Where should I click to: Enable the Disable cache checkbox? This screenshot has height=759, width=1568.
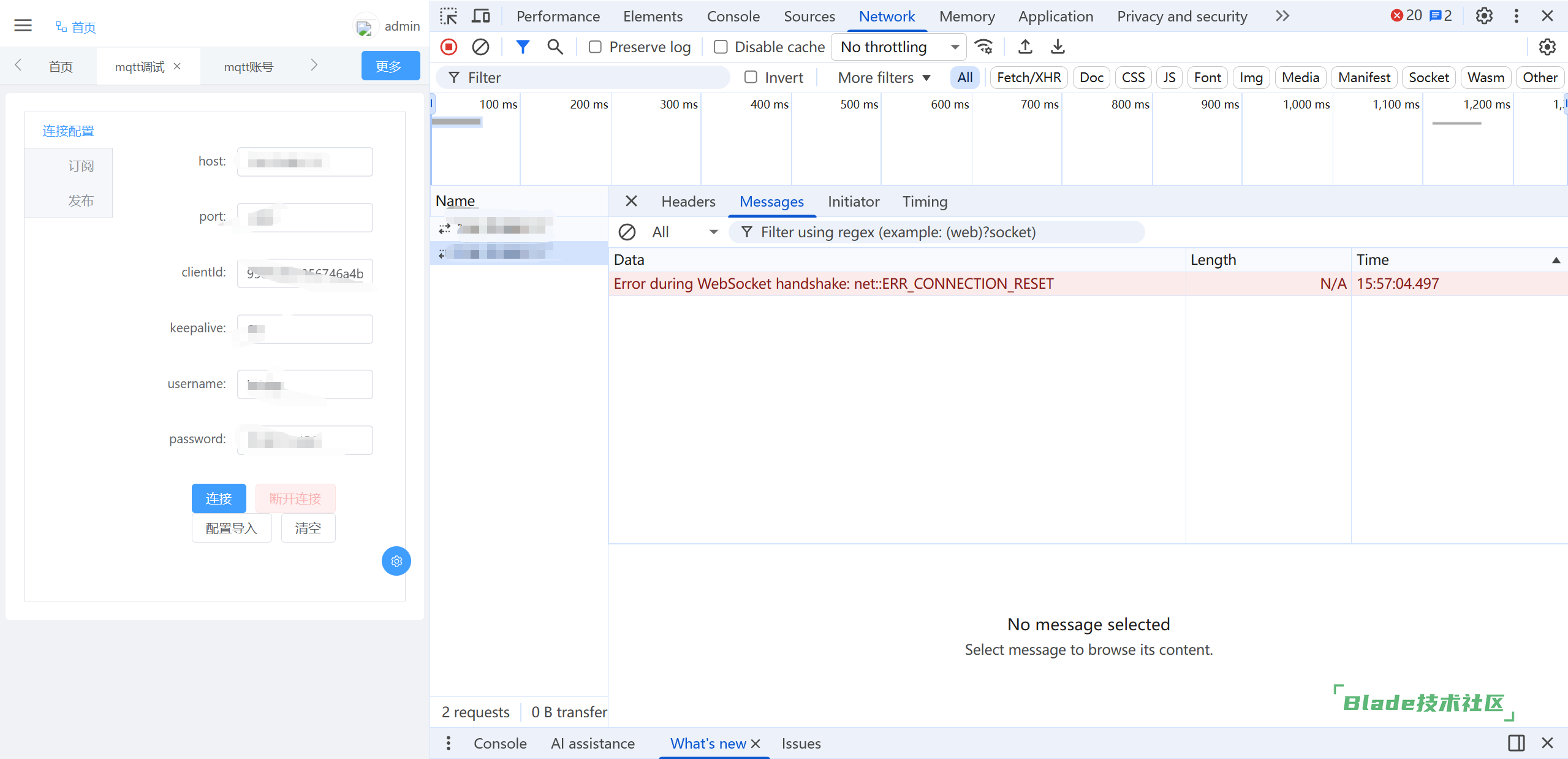coord(721,47)
